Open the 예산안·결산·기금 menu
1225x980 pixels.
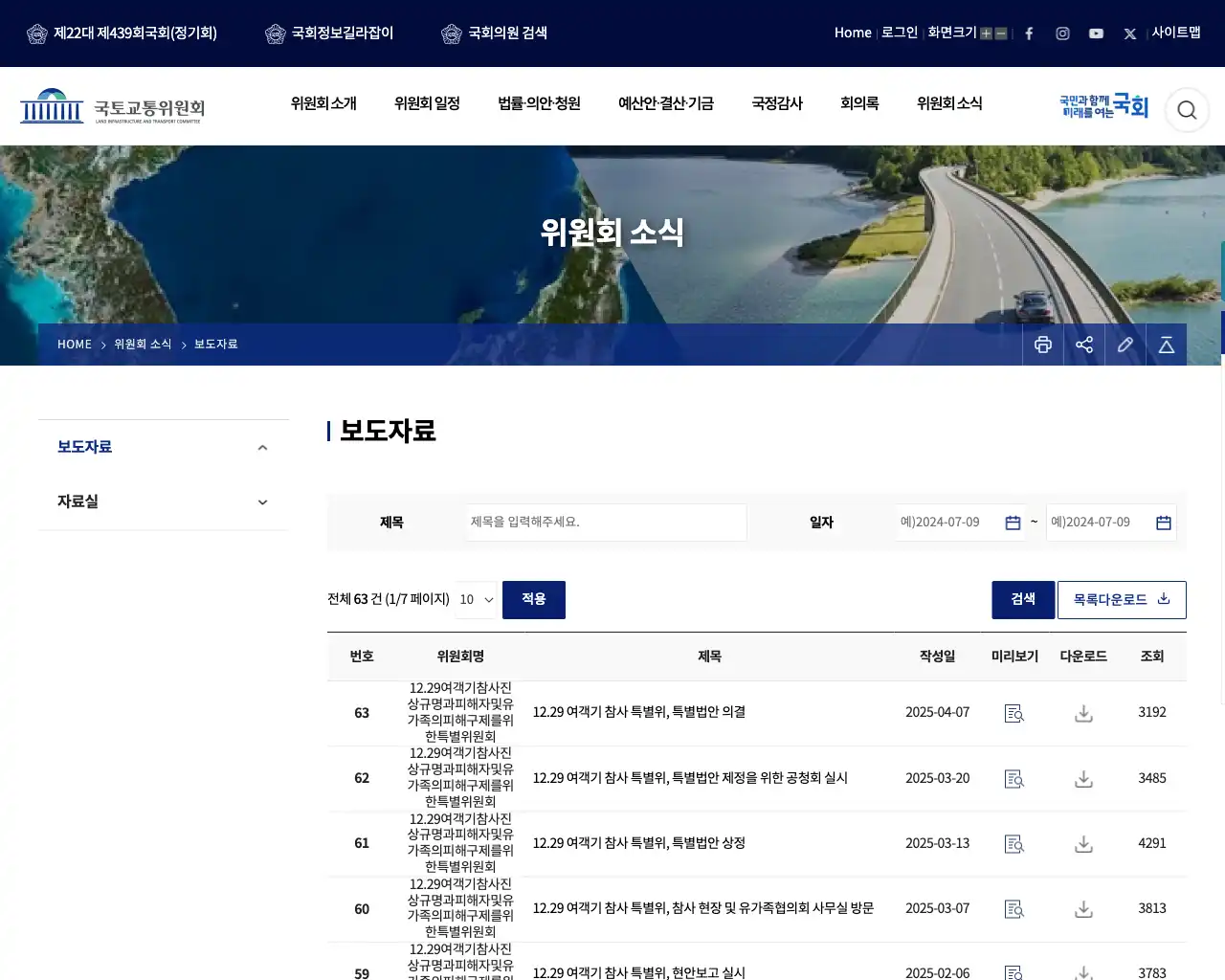tap(666, 103)
